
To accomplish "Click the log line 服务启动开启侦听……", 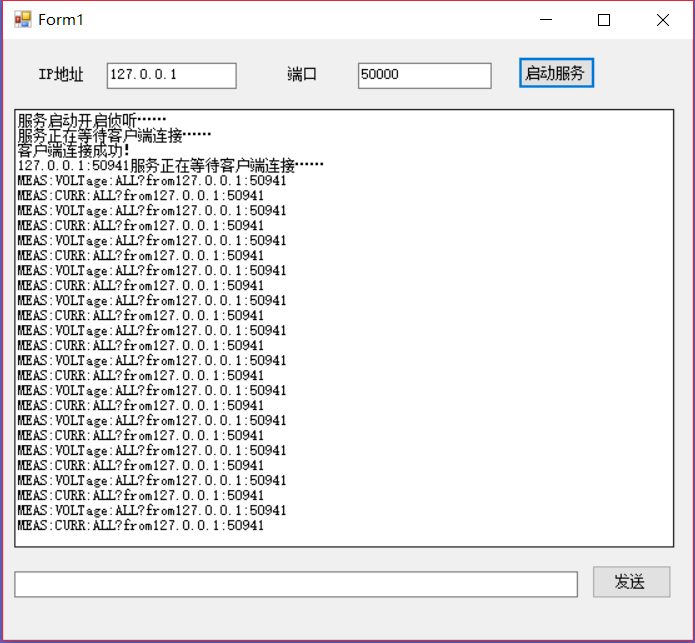I will [x=92, y=120].
